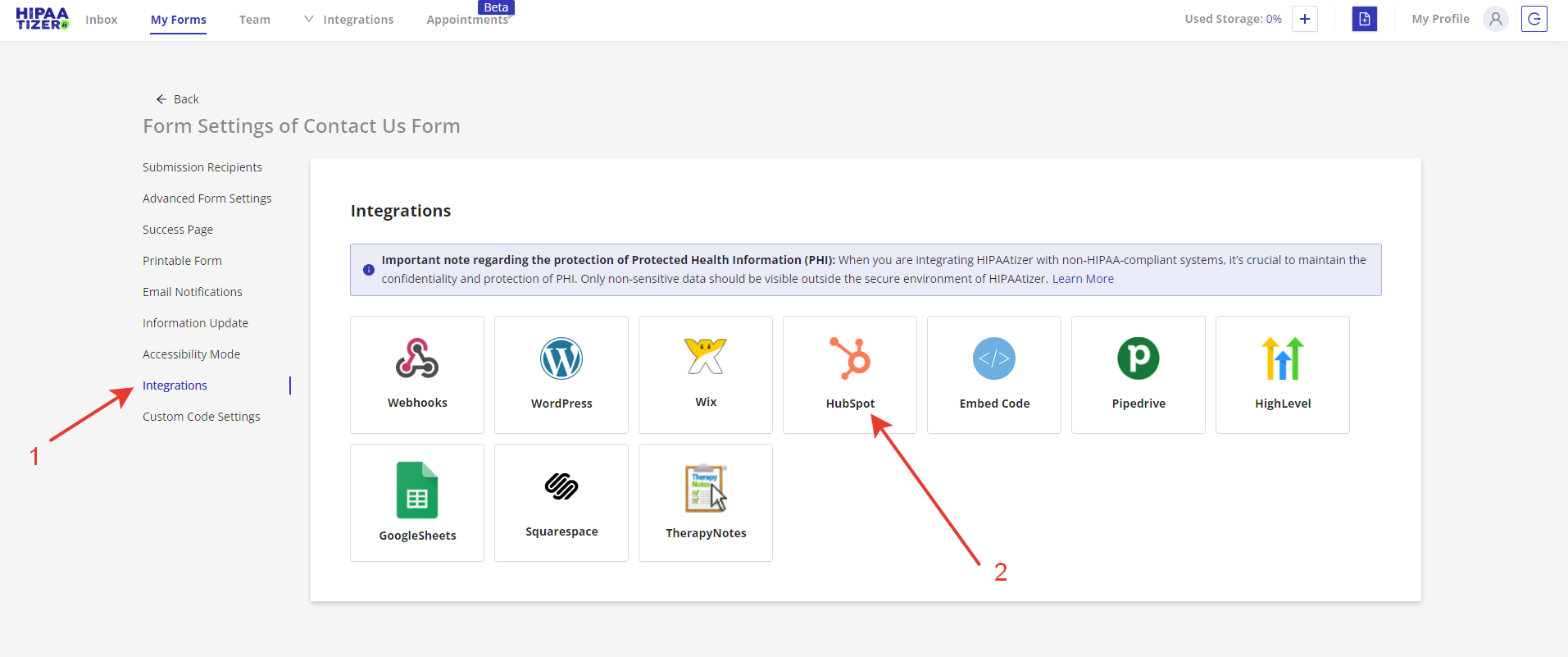1568x657 pixels.
Task: Open Submission Recipients settings
Action: click(x=202, y=167)
